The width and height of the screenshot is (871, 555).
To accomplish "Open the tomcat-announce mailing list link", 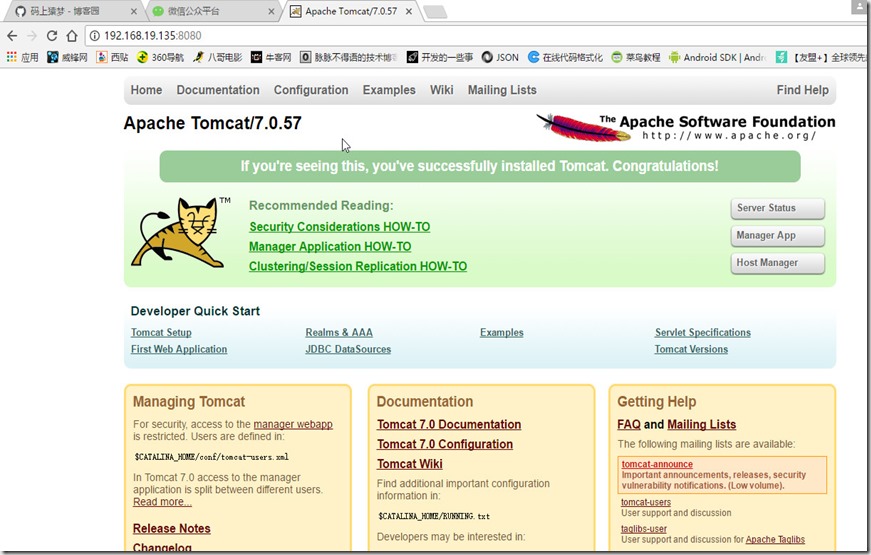I will (x=657, y=464).
